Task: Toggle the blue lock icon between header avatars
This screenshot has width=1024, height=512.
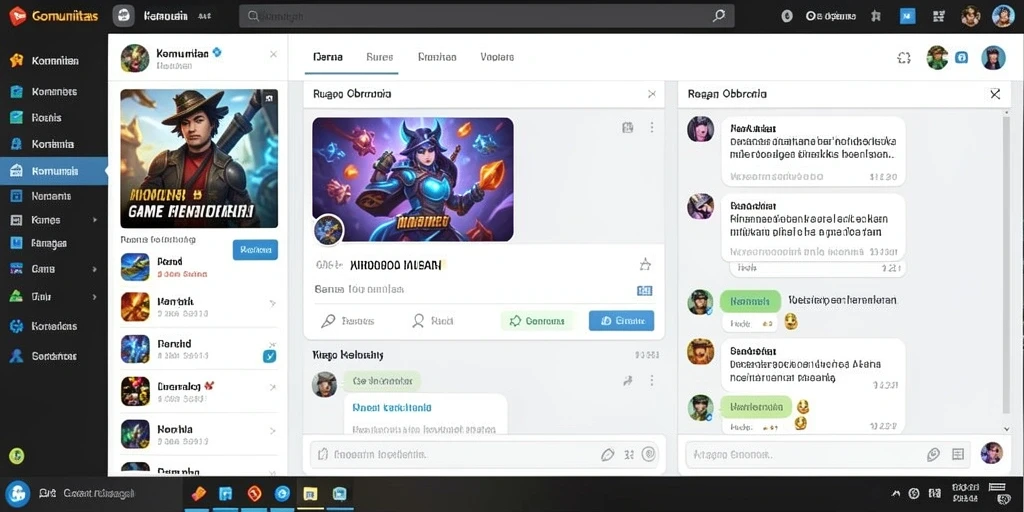Action: pyautogui.click(x=961, y=57)
